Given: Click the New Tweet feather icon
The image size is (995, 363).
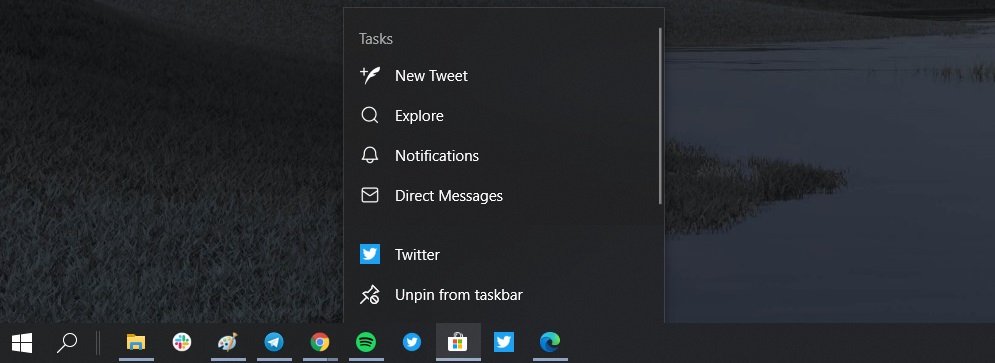Looking at the screenshot, I should coord(370,76).
